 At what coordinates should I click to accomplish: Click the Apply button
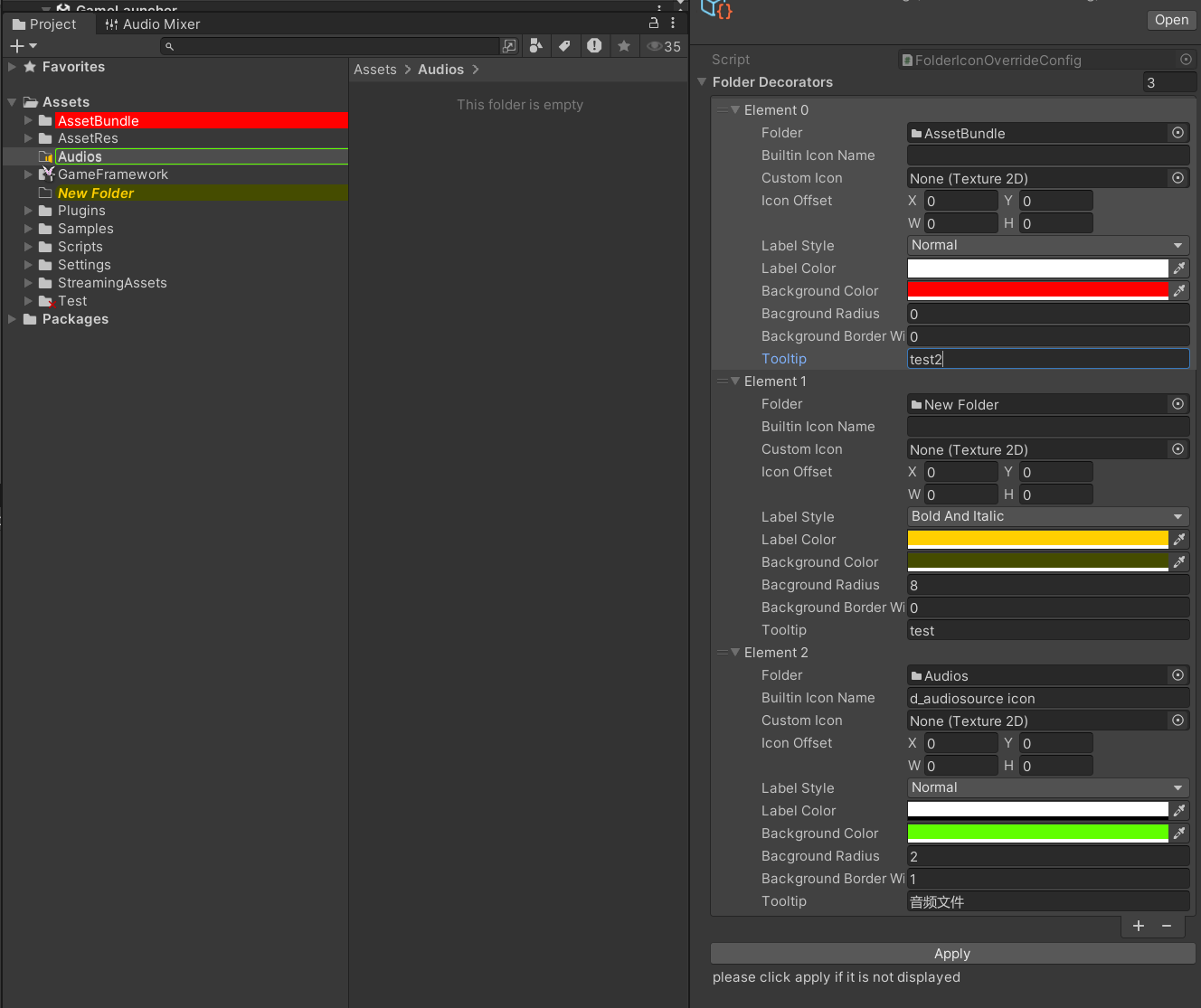(x=952, y=954)
